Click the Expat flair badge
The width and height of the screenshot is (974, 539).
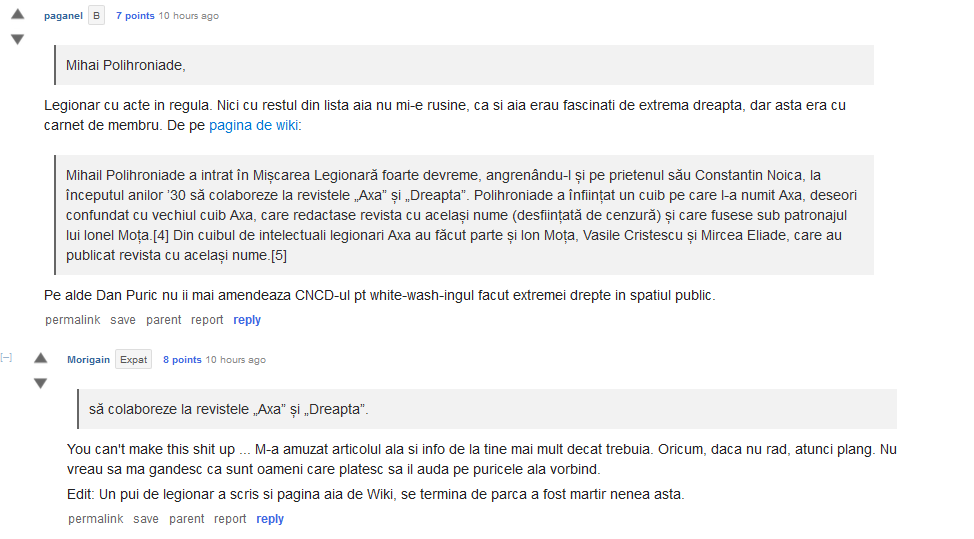pos(134,360)
